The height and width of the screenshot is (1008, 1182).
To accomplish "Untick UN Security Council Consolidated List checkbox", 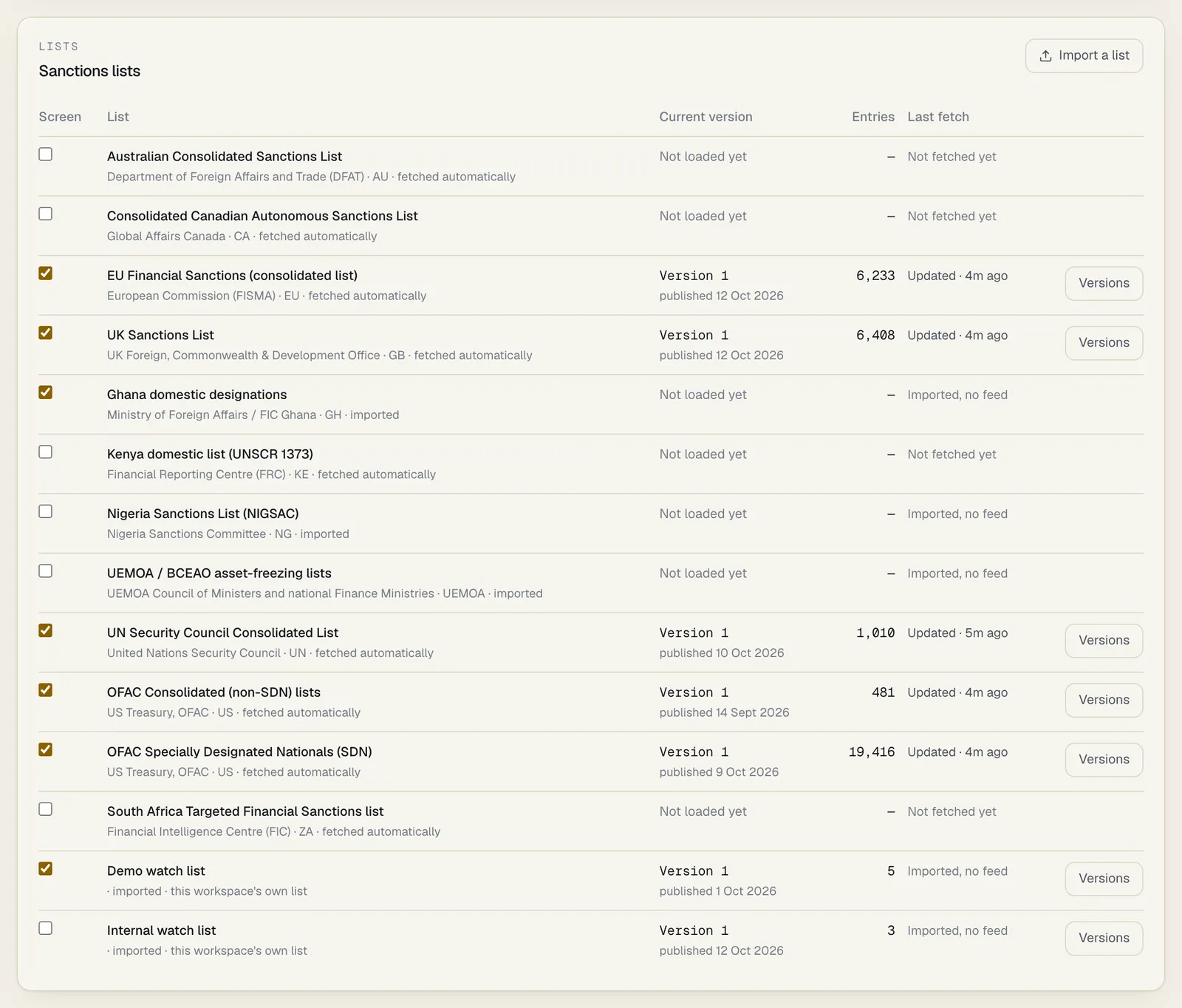I will [x=46, y=630].
